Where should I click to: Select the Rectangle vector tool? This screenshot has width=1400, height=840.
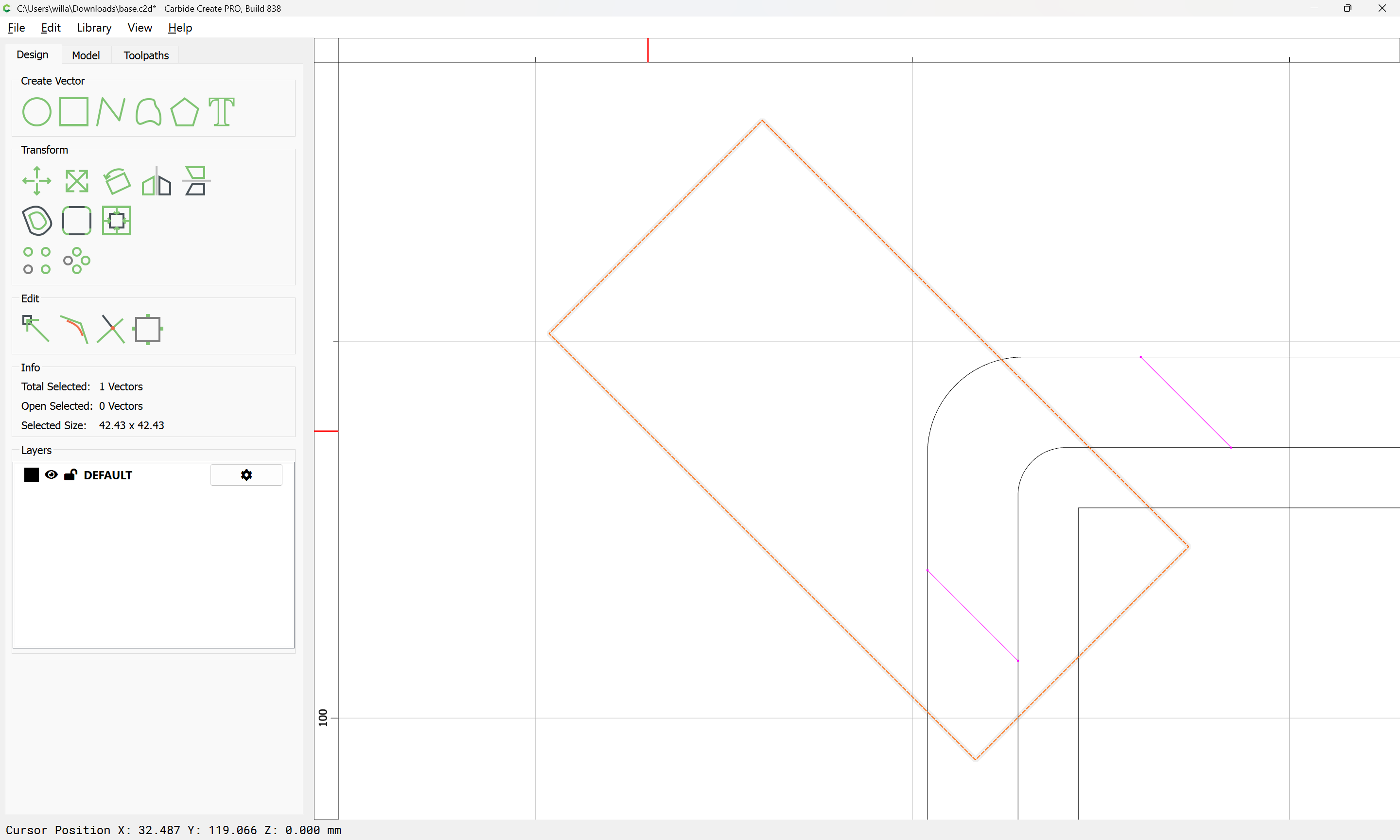(x=73, y=111)
